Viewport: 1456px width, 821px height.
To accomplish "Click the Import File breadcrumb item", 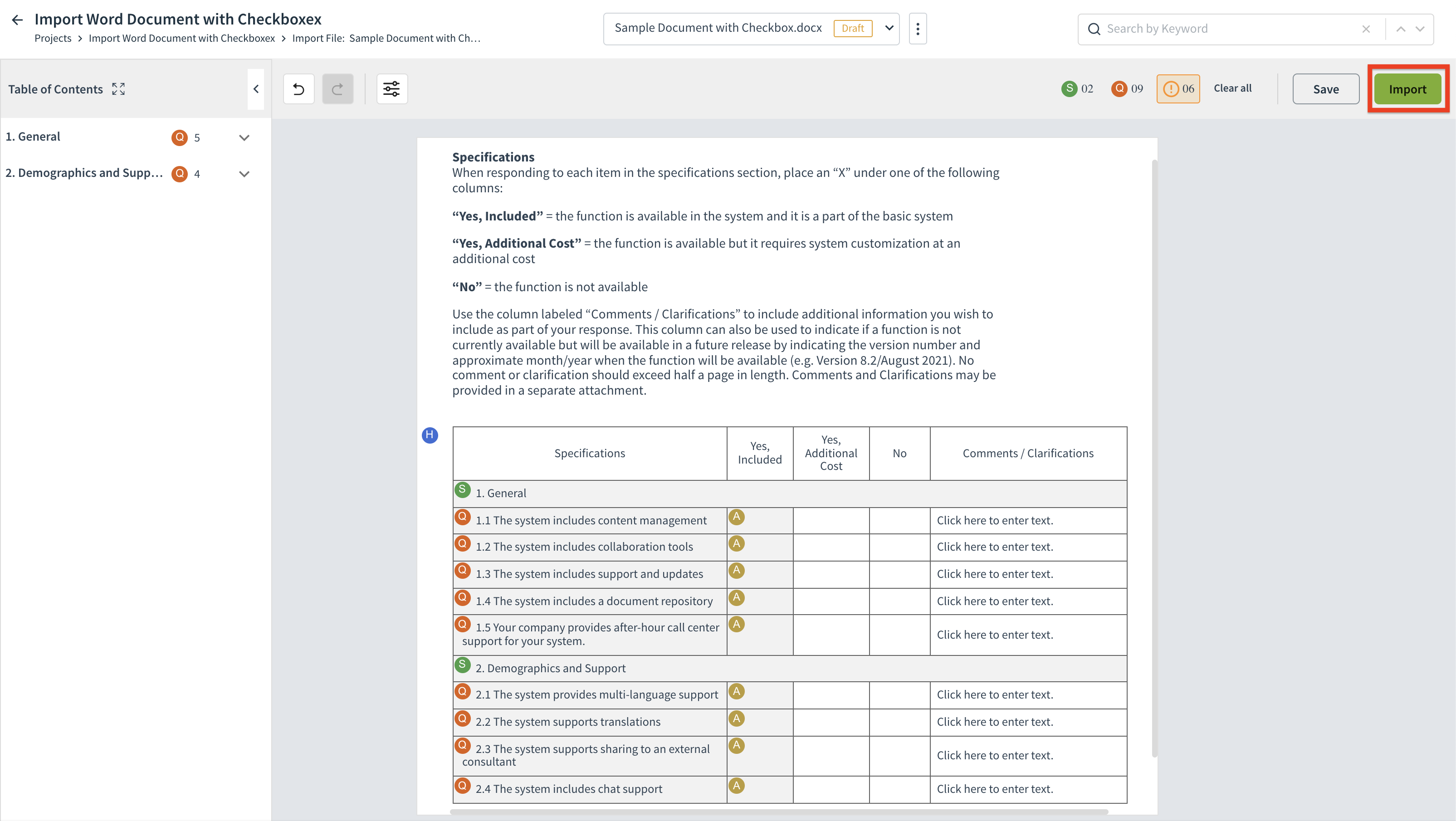I will point(386,39).
